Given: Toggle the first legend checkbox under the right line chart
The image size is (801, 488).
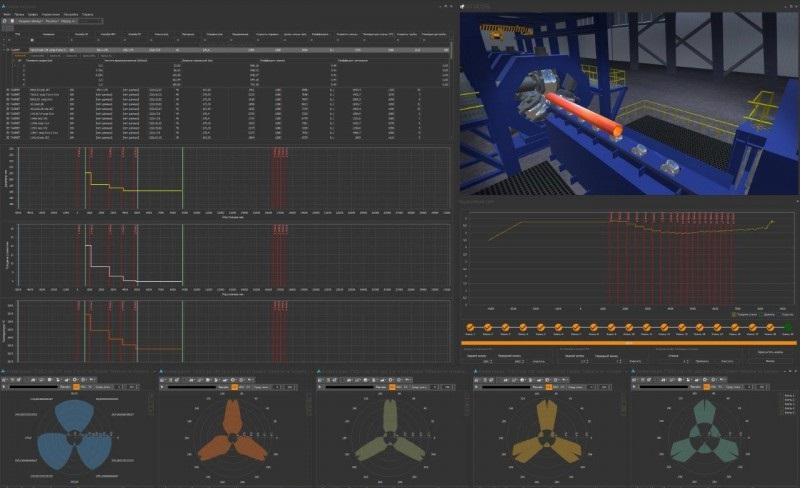Looking at the screenshot, I should 733,313.
